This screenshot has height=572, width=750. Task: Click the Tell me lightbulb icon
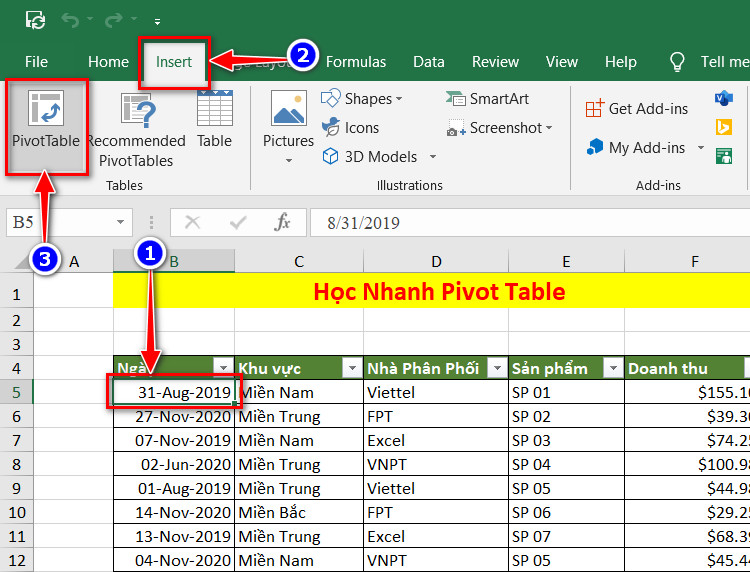tap(677, 62)
